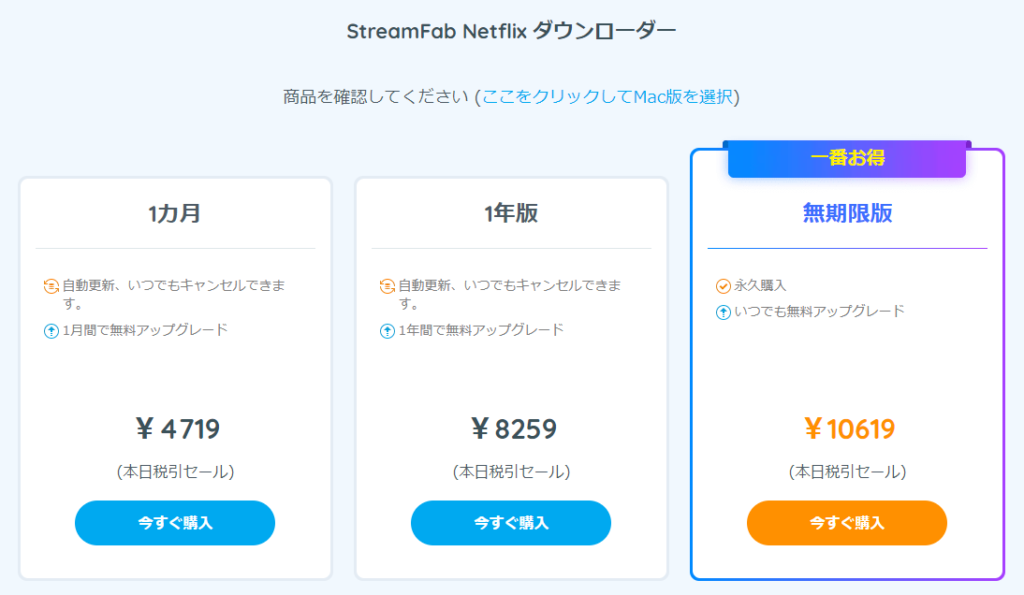Click the ¥4719 price
This screenshot has width=1024, height=595.
coord(178,429)
